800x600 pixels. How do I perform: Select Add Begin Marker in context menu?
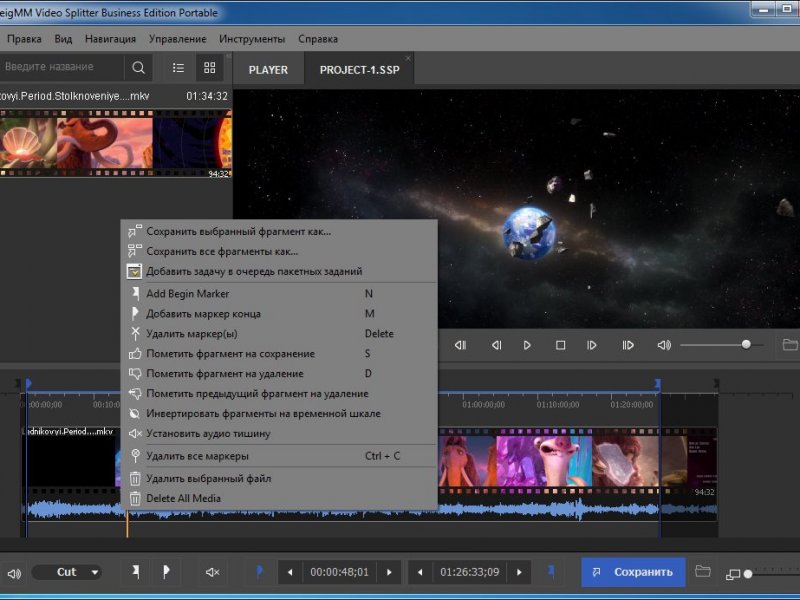279,293
